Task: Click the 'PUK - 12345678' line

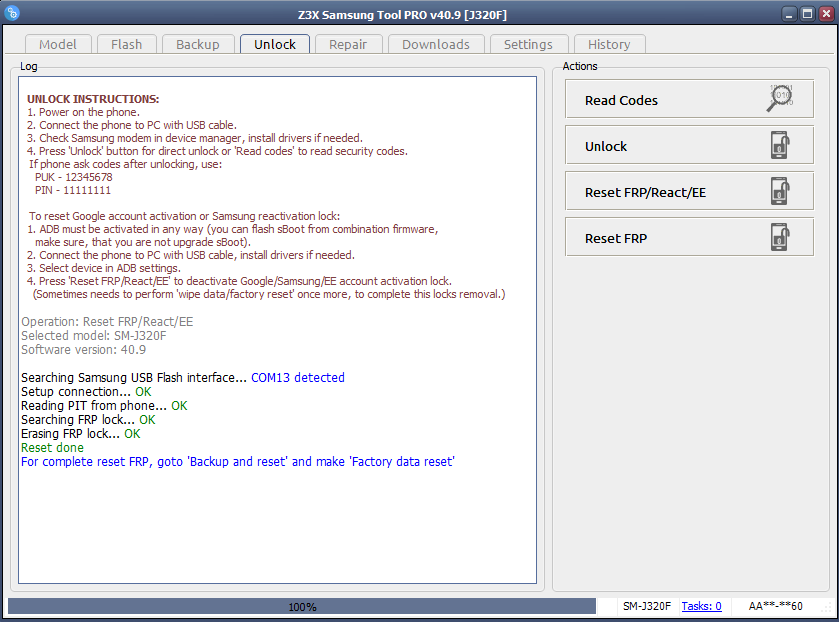Action: pyautogui.click(x=74, y=177)
